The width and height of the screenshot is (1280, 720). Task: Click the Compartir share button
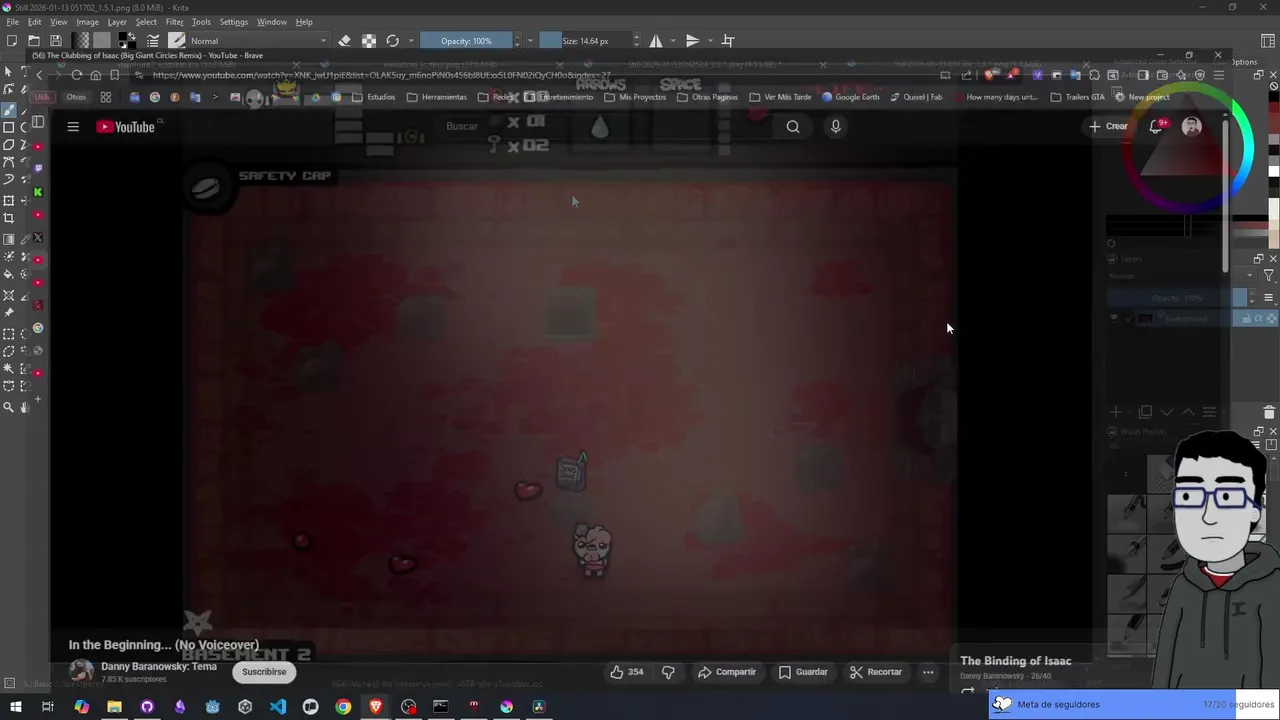[727, 672]
